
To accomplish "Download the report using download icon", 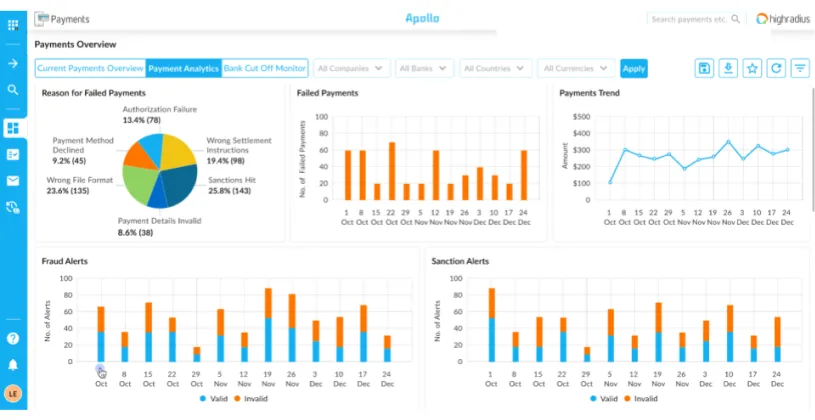I will pos(729,68).
